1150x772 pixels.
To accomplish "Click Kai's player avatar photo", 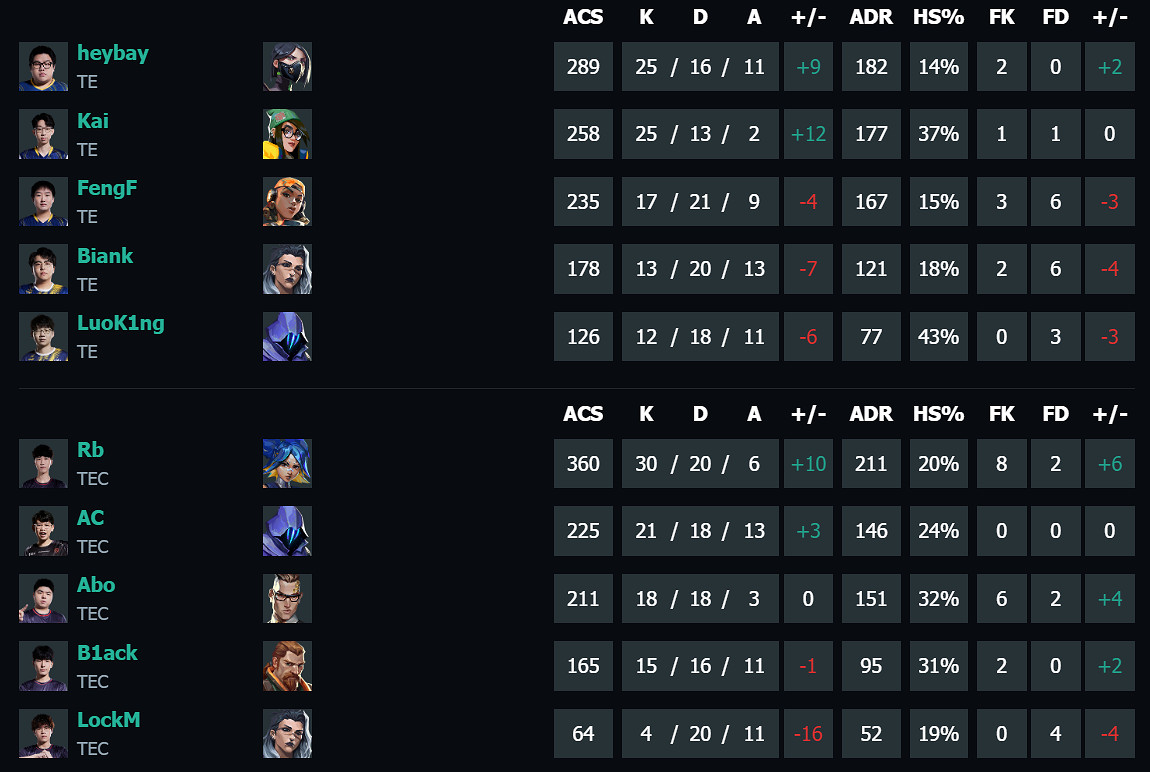I will click(x=43, y=134).
